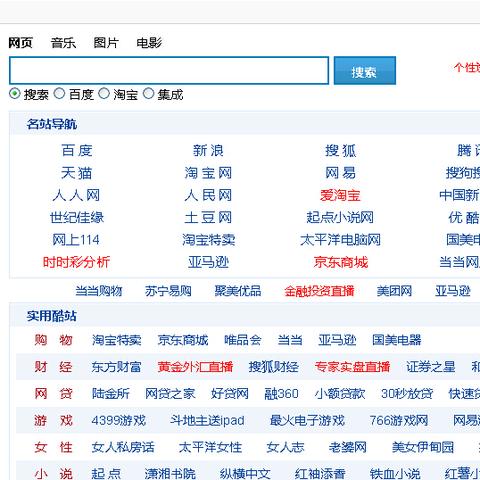This screenshot has height=480, width=480.
Task: Open the 电影 search tab
Action: (149, 43)
